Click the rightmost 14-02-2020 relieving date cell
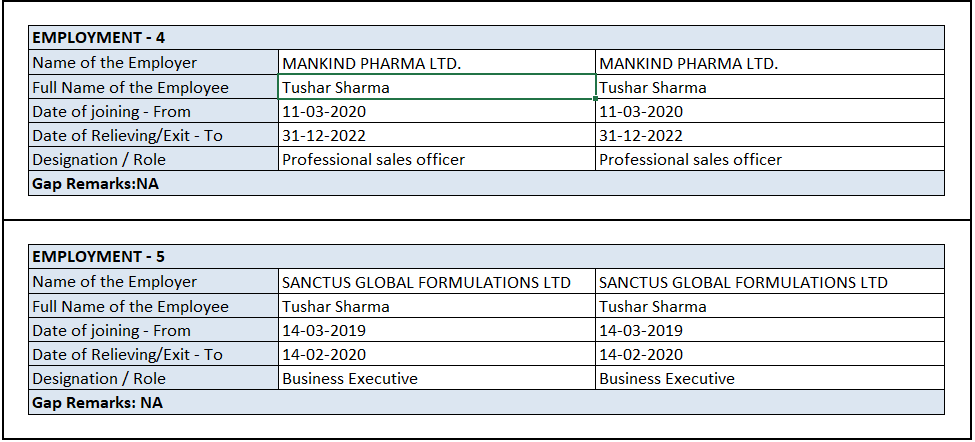This screenshot has height=442, width=975. (769, 354)
